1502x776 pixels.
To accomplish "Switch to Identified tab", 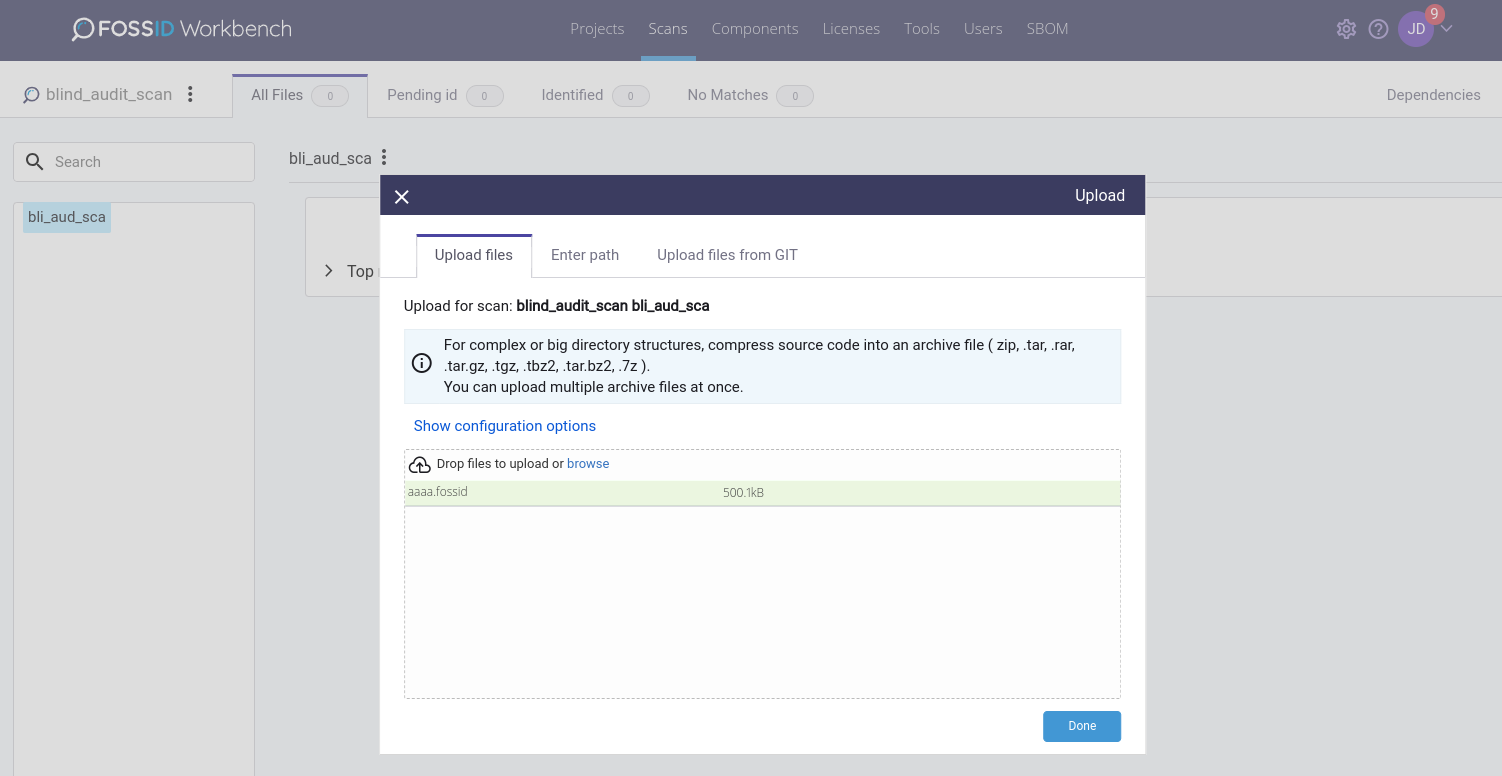I will pyautogui.click(x=595, y=95).
